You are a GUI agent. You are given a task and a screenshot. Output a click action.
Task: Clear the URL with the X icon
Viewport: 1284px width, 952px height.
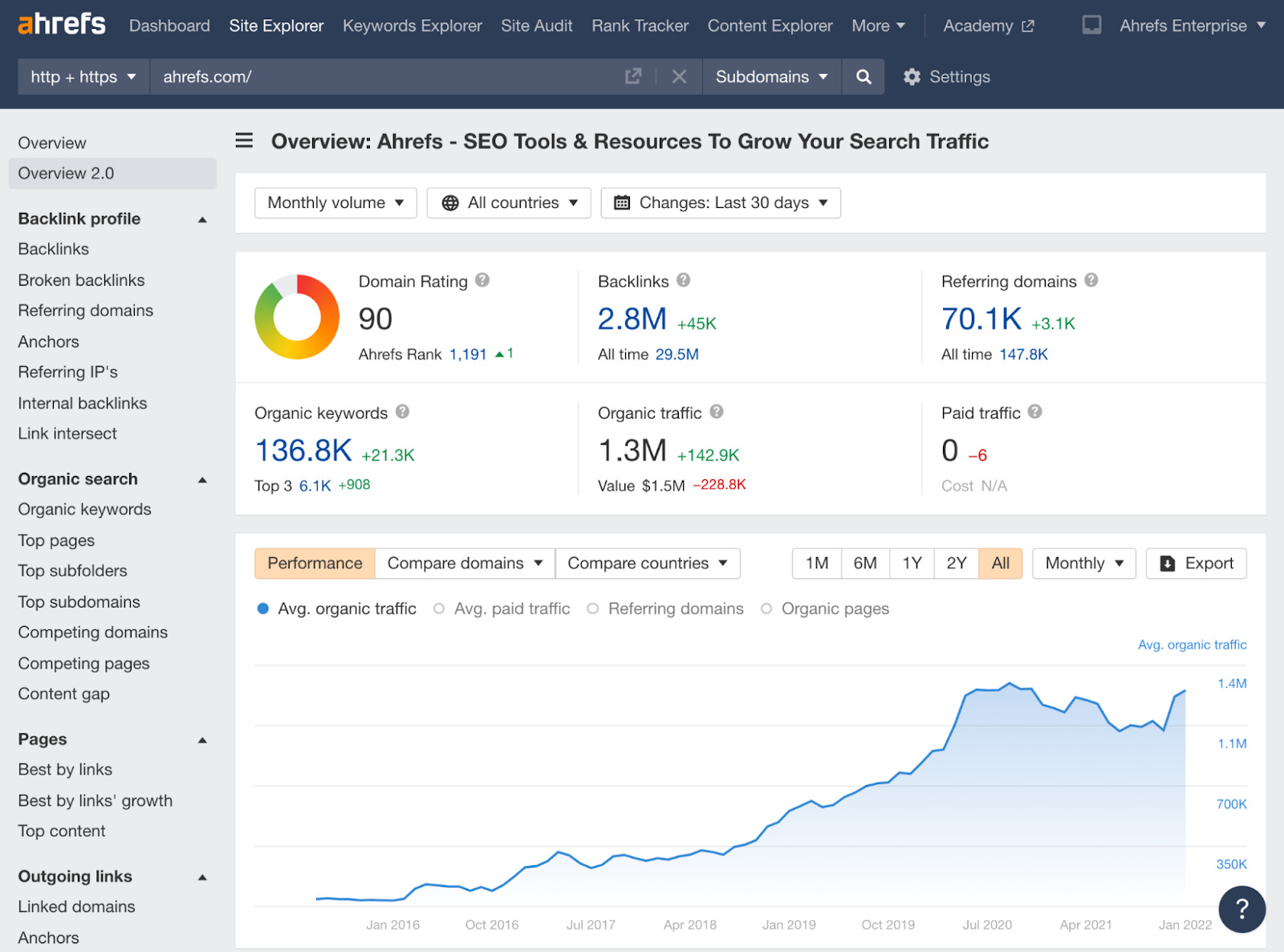click(x=679, y=77)
